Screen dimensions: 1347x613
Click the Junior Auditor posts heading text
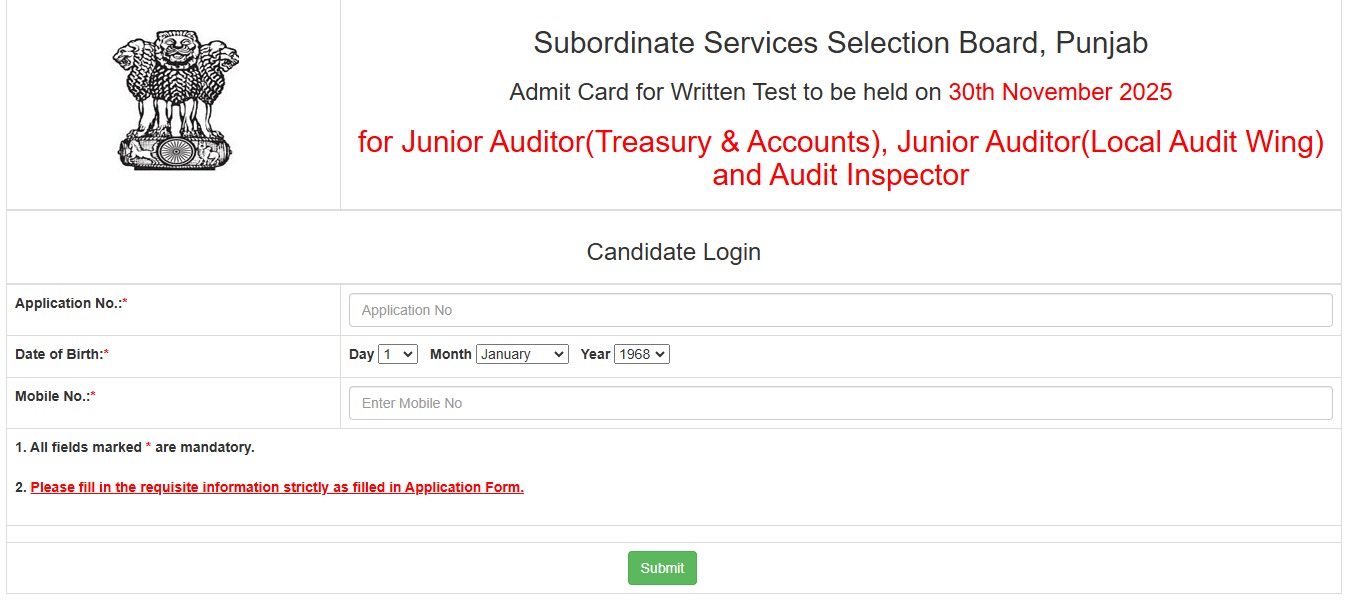point(840,158)
